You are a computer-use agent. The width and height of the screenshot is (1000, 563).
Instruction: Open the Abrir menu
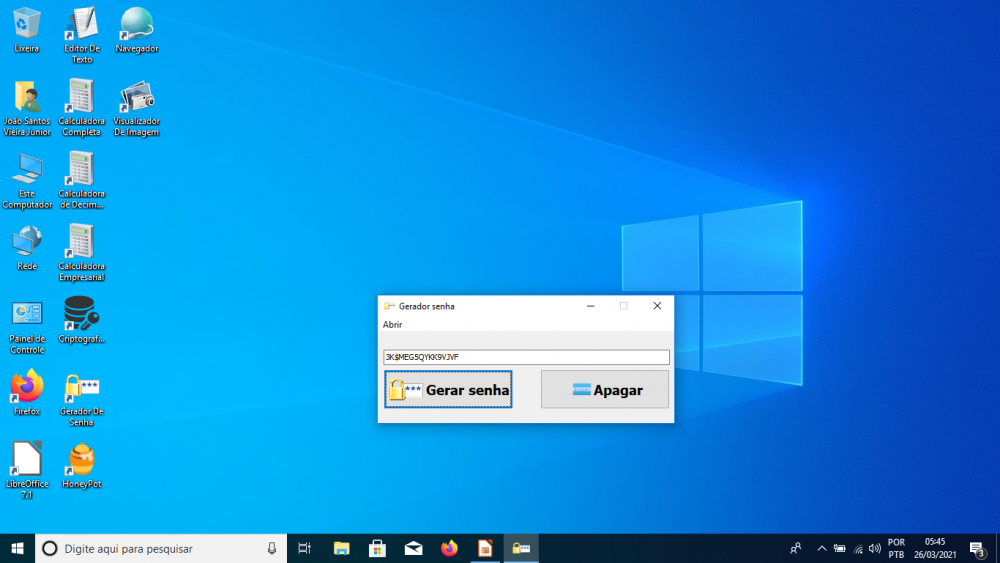pos(392,325)
